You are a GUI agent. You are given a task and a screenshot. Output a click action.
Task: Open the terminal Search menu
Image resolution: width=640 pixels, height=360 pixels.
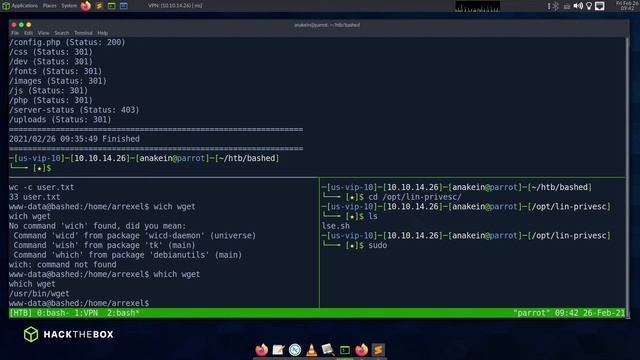tap(62, 33)
